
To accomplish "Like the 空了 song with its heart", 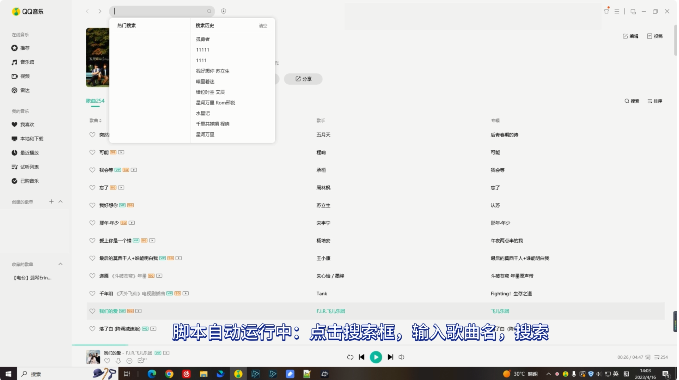I will tap(92, 187).
